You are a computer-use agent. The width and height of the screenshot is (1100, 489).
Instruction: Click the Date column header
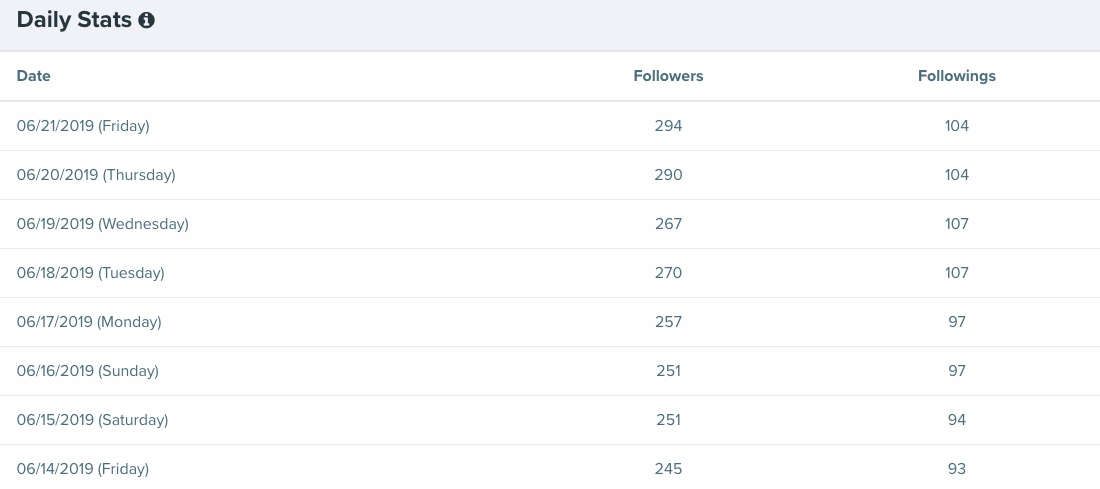(x=34, y=76)
